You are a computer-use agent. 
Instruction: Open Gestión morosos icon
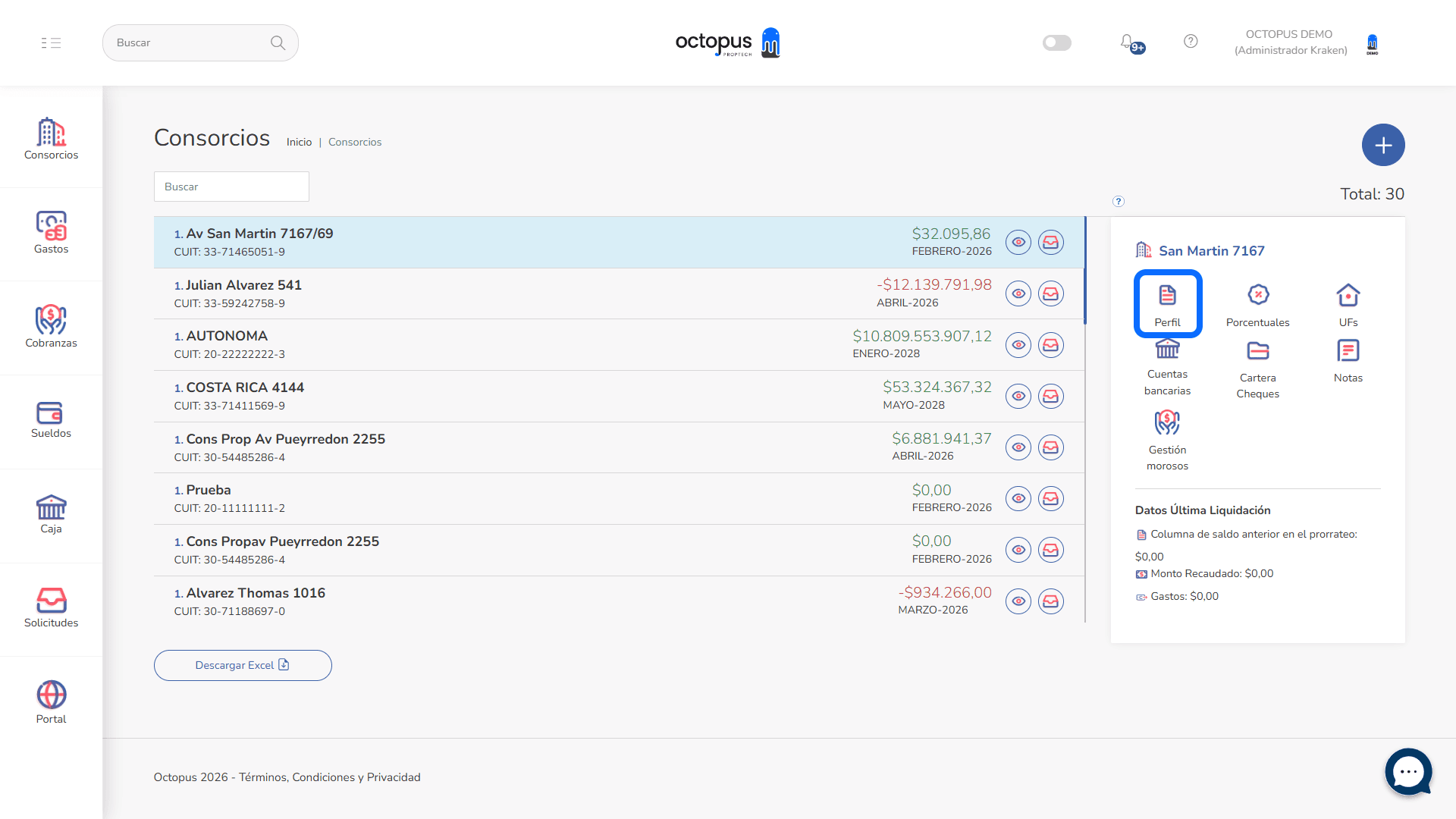point(1167,423)
